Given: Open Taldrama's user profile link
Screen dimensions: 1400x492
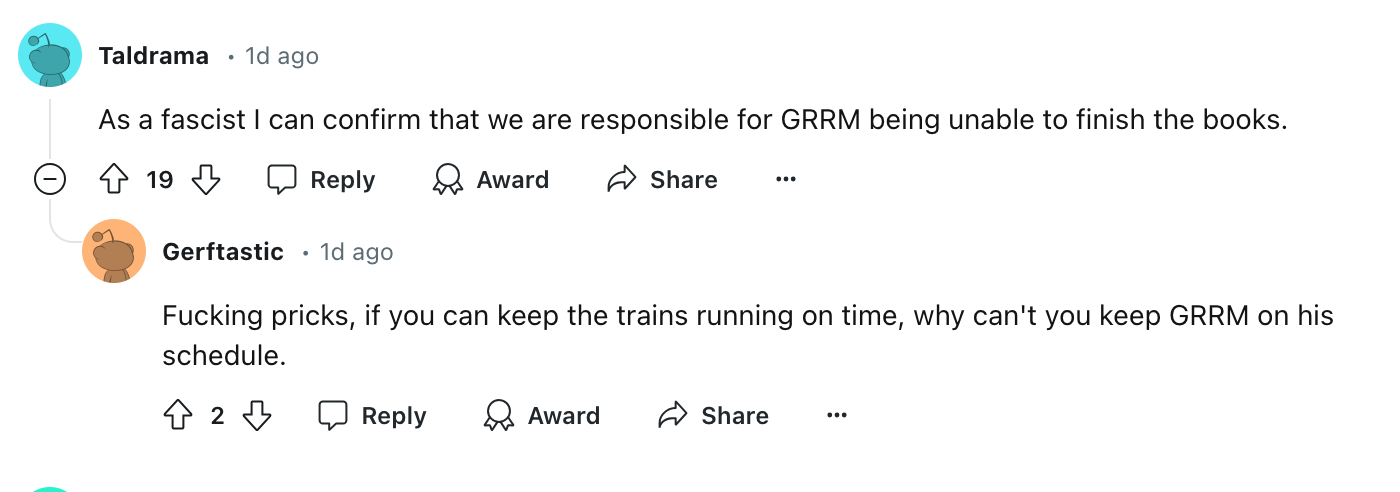Looking at the screenshot, I should pos(153,56).
